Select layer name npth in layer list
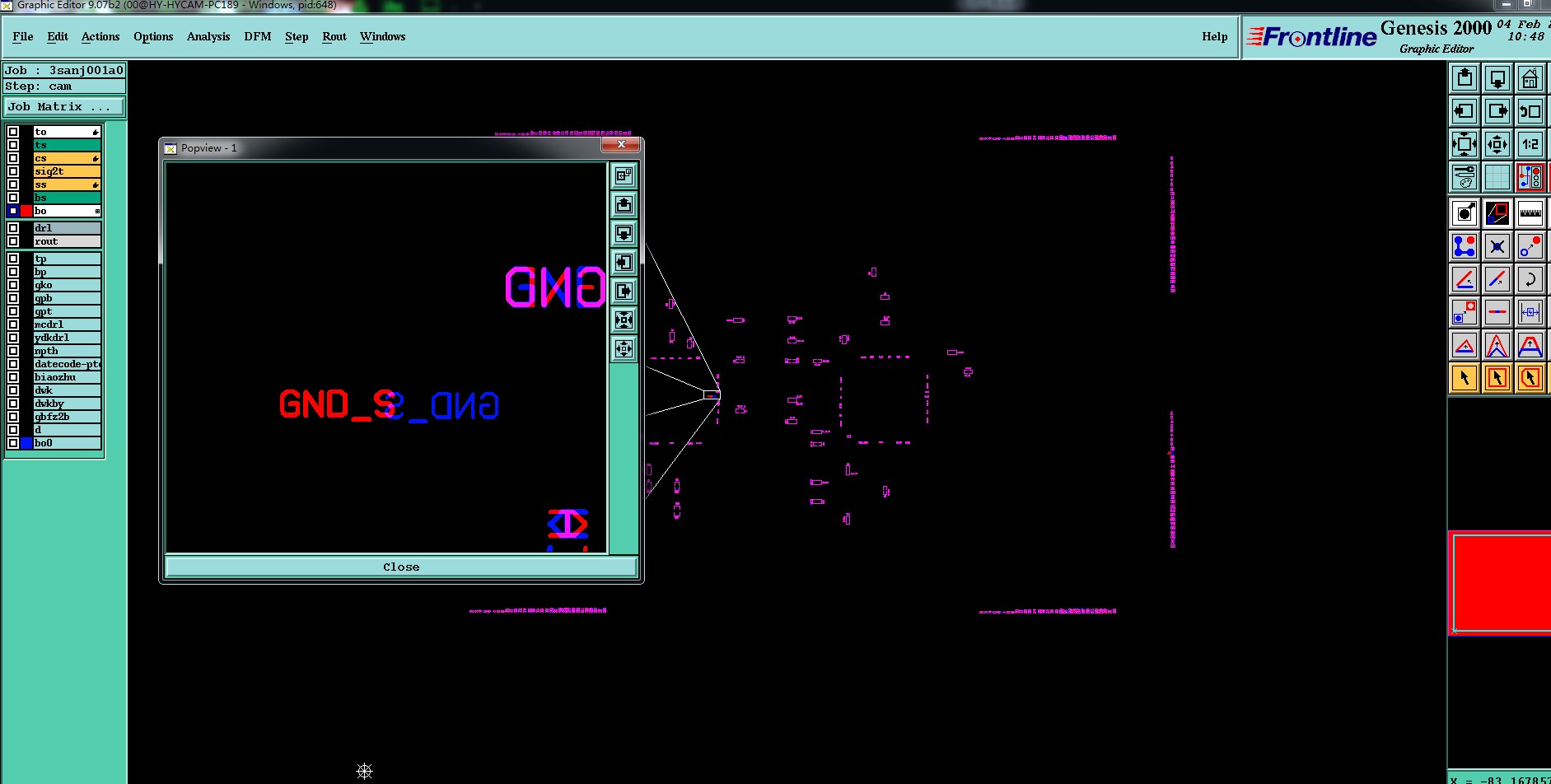 (x=67, y=351)
